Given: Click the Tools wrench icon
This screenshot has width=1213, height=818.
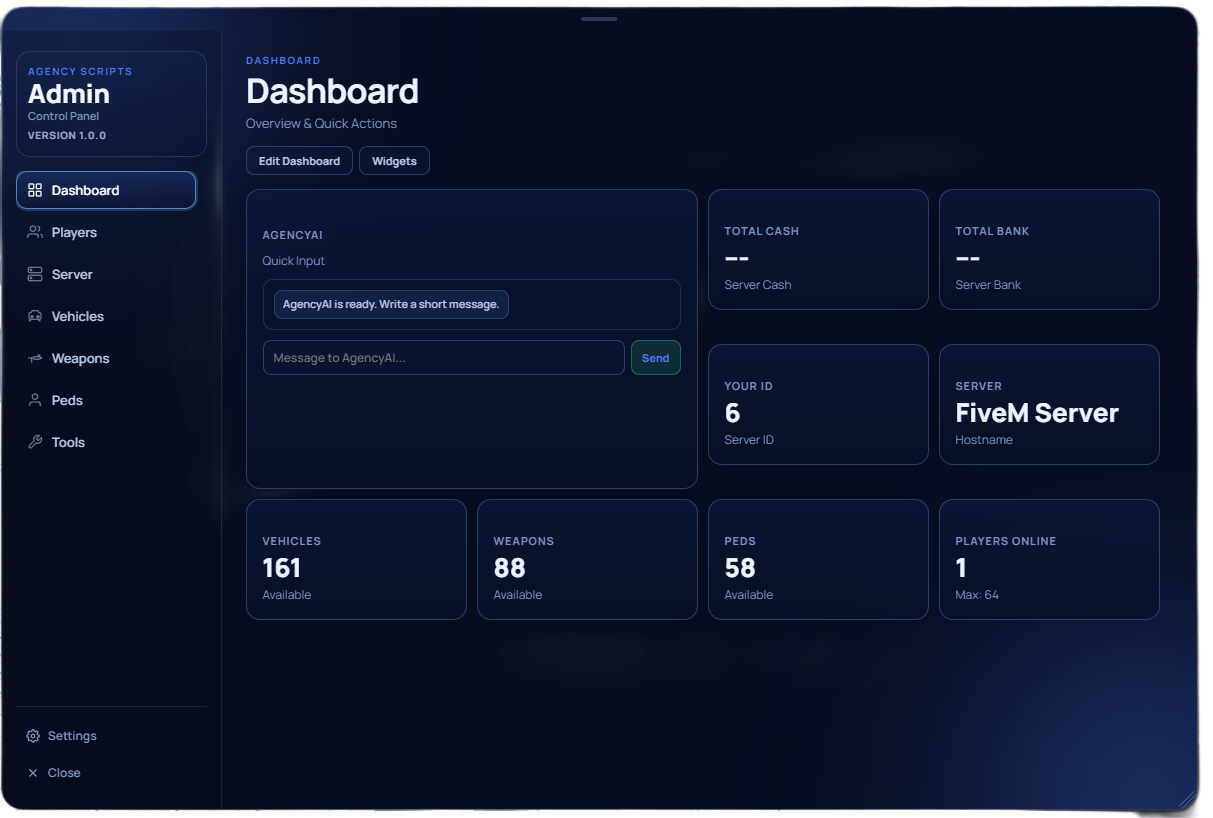Looking at the screenshot, I should (35, 442).
